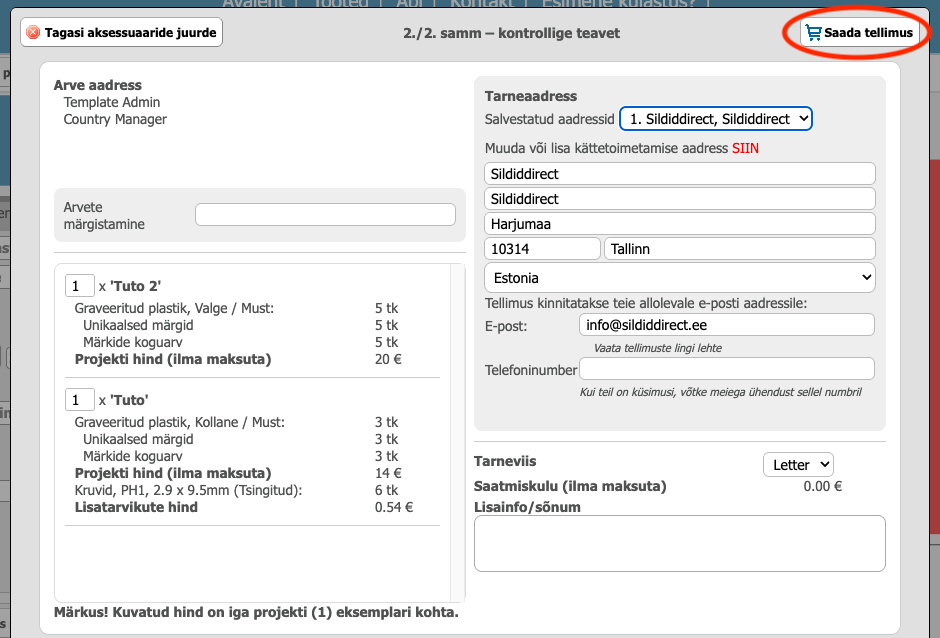Click the Tallinn city field
Screen dimensions: 940x638
pyautogui.click(x=739, y=249)
